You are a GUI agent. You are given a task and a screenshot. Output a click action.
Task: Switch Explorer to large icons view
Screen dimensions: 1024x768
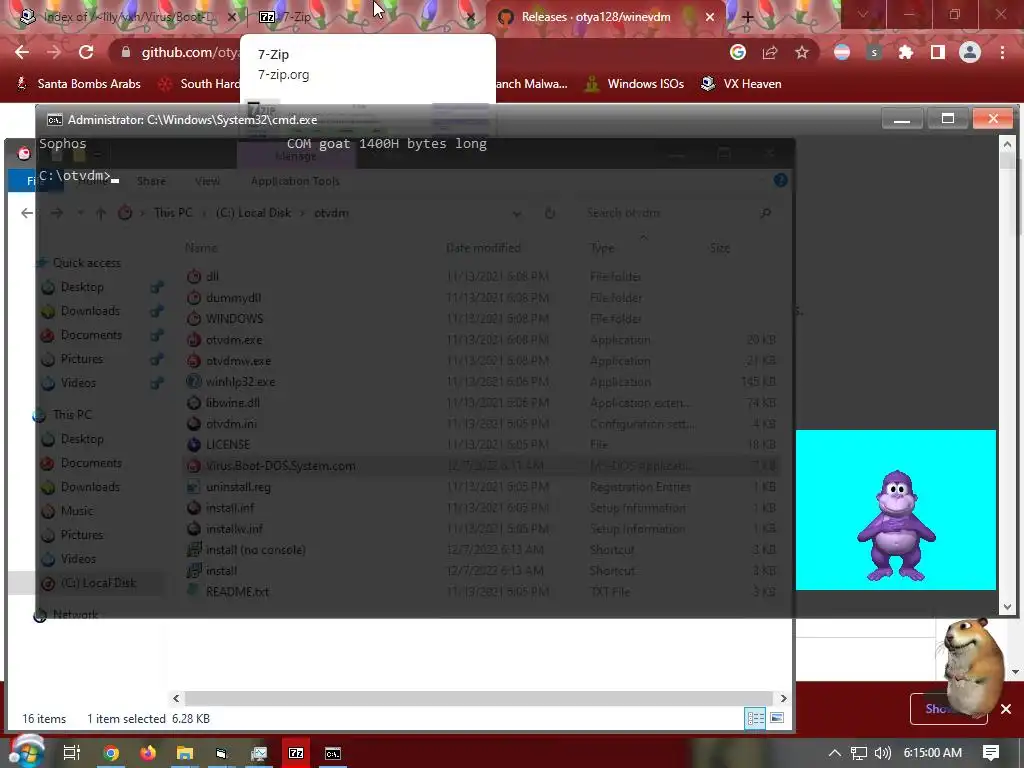pyautogui.click(x=777, y=718)
